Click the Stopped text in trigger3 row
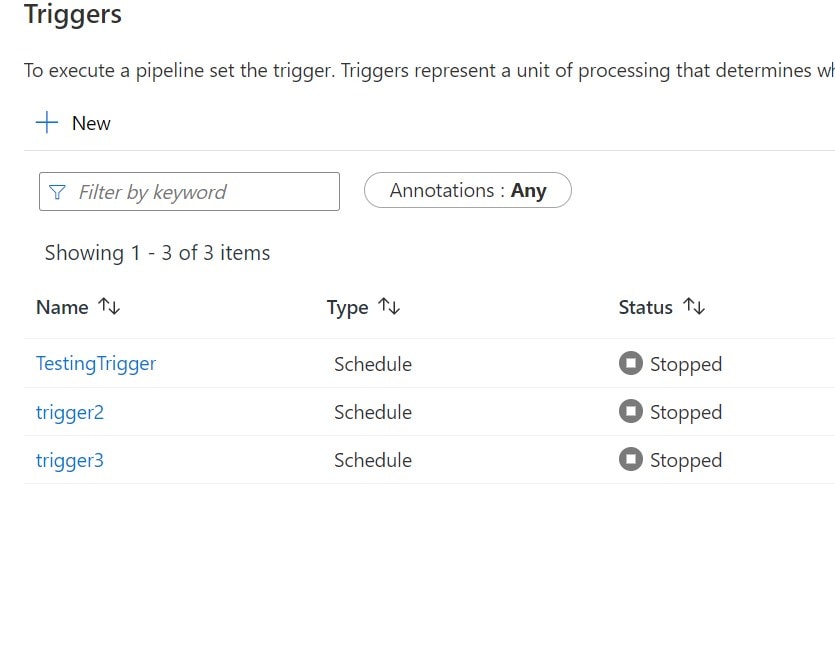The height and width of the screenshot is (652, 835). (x=686, y=460)
